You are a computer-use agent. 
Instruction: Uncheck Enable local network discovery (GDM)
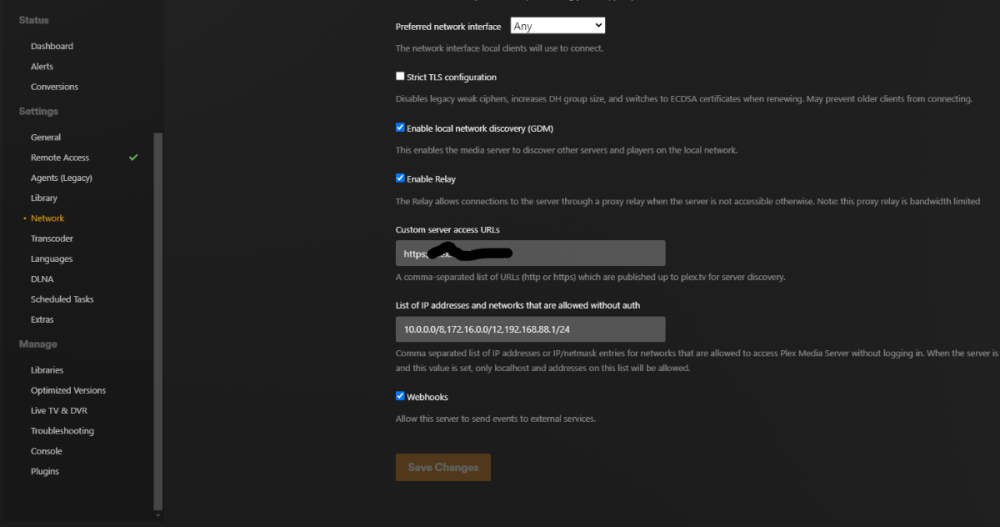[400, 128]
